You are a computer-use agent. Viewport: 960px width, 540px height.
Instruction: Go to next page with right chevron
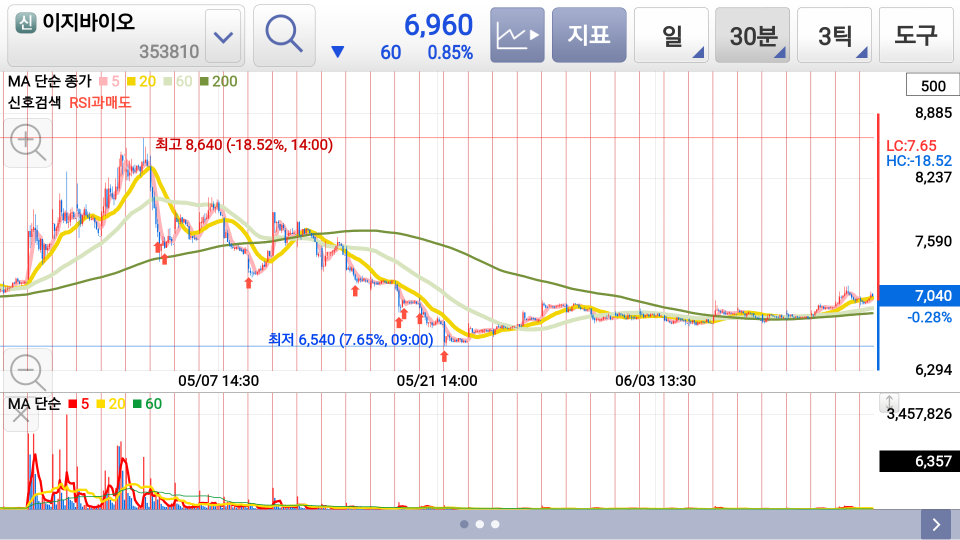[936, 525]
